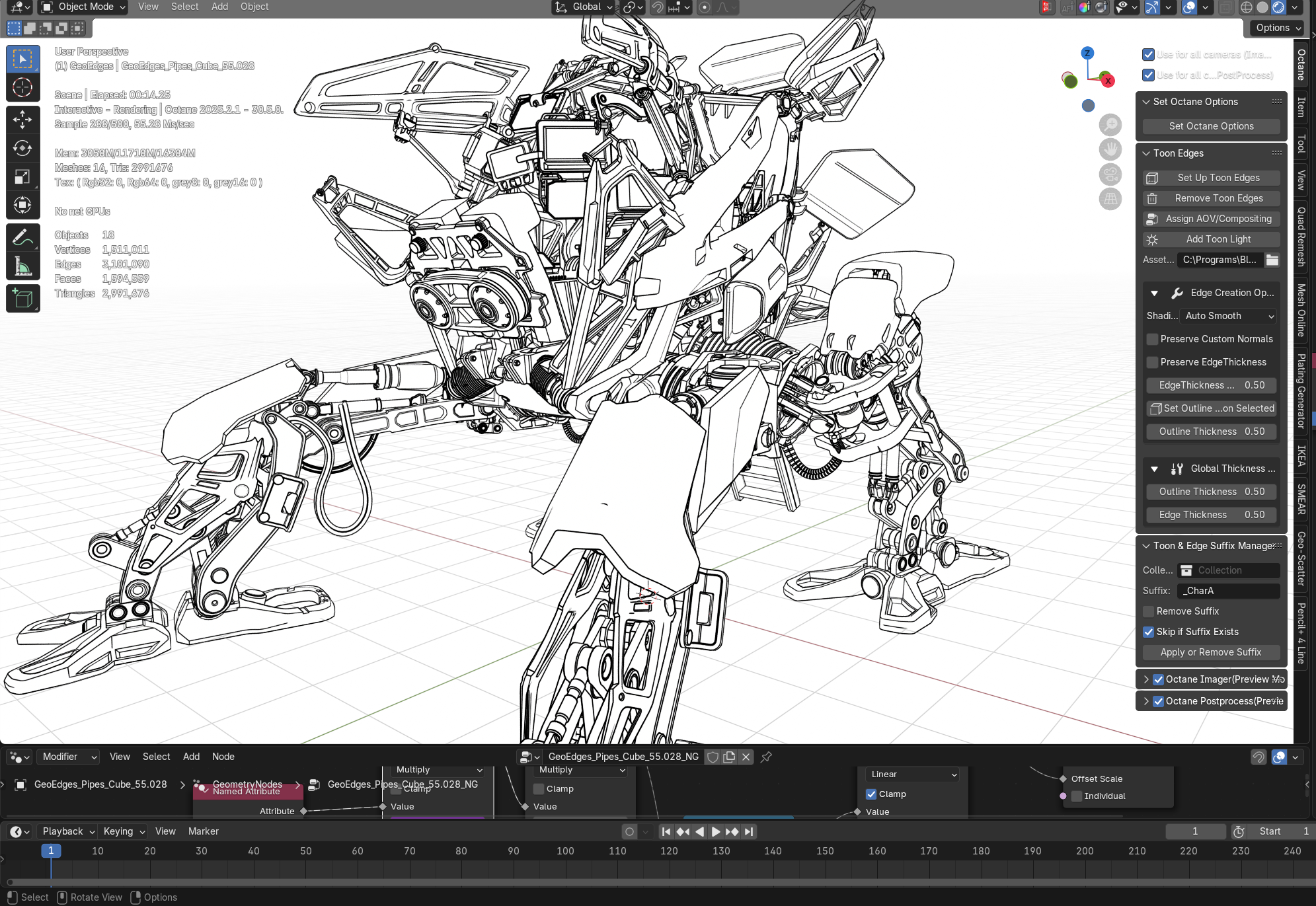Pin the node tree with pin icon
Screen dimensions: 1316x906
pyautogui.click(x=766, y=757)
